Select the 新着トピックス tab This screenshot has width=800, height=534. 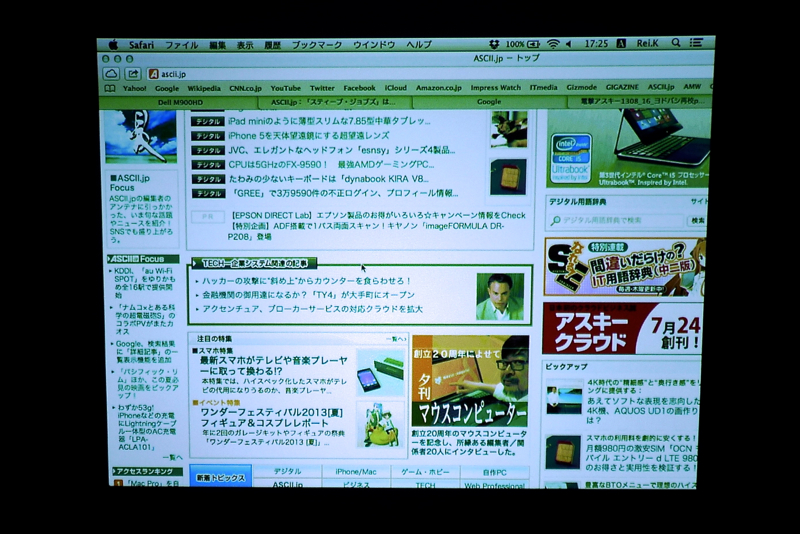coord(221,477)
